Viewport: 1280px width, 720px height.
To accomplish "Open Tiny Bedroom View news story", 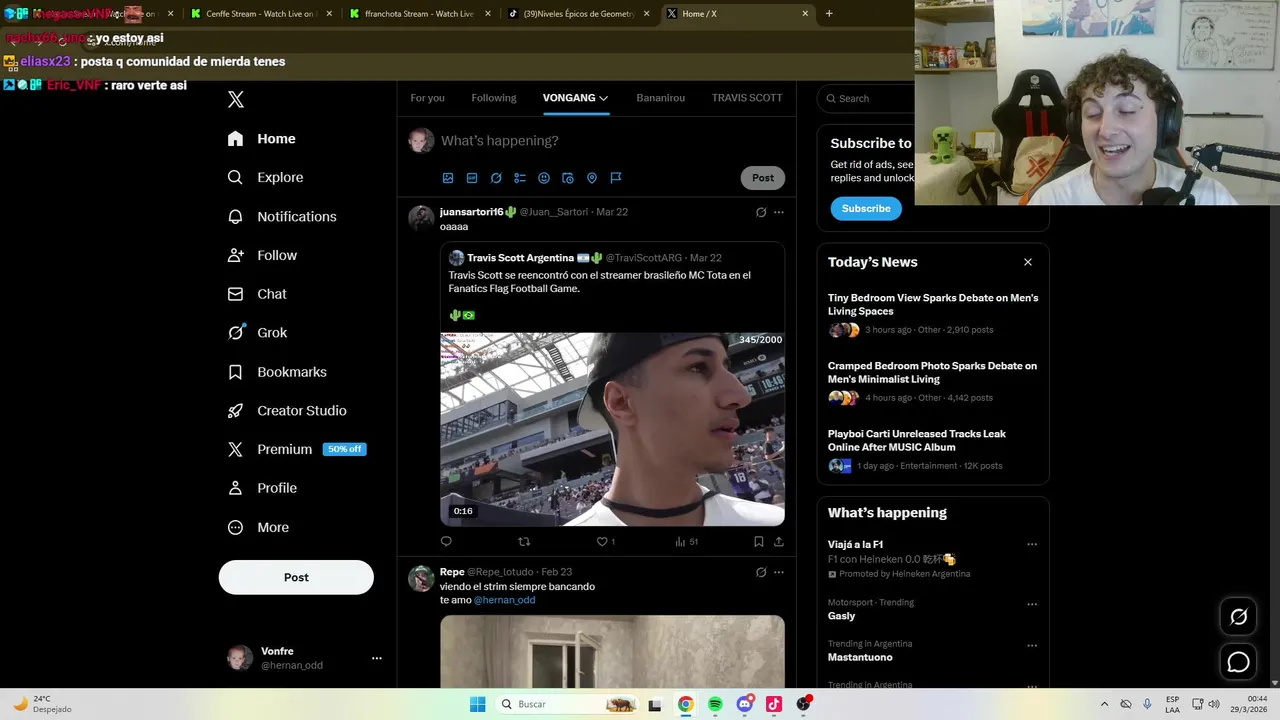I will tap(933, 314).
